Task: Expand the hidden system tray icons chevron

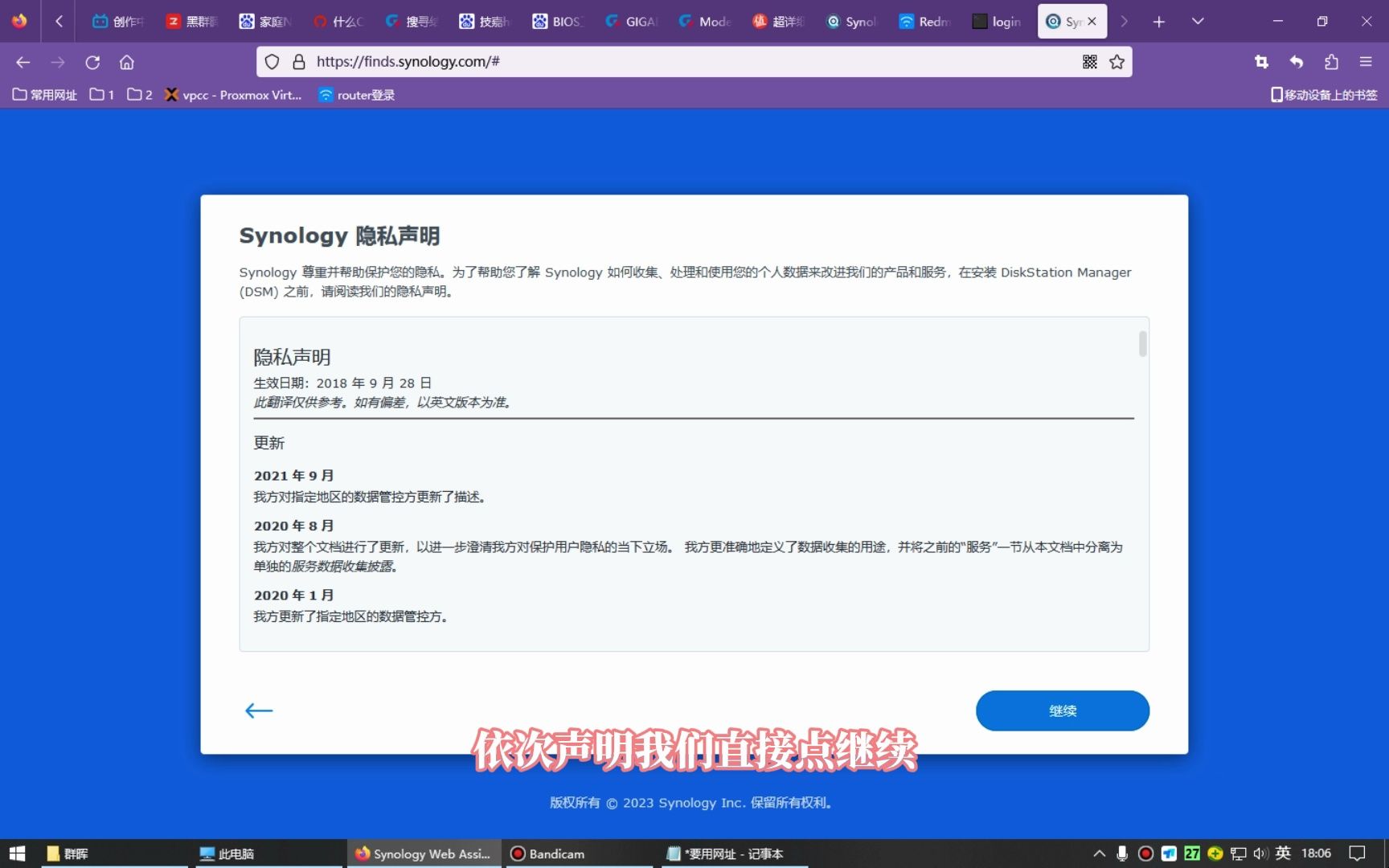Action: click(x=1099, y=854)
